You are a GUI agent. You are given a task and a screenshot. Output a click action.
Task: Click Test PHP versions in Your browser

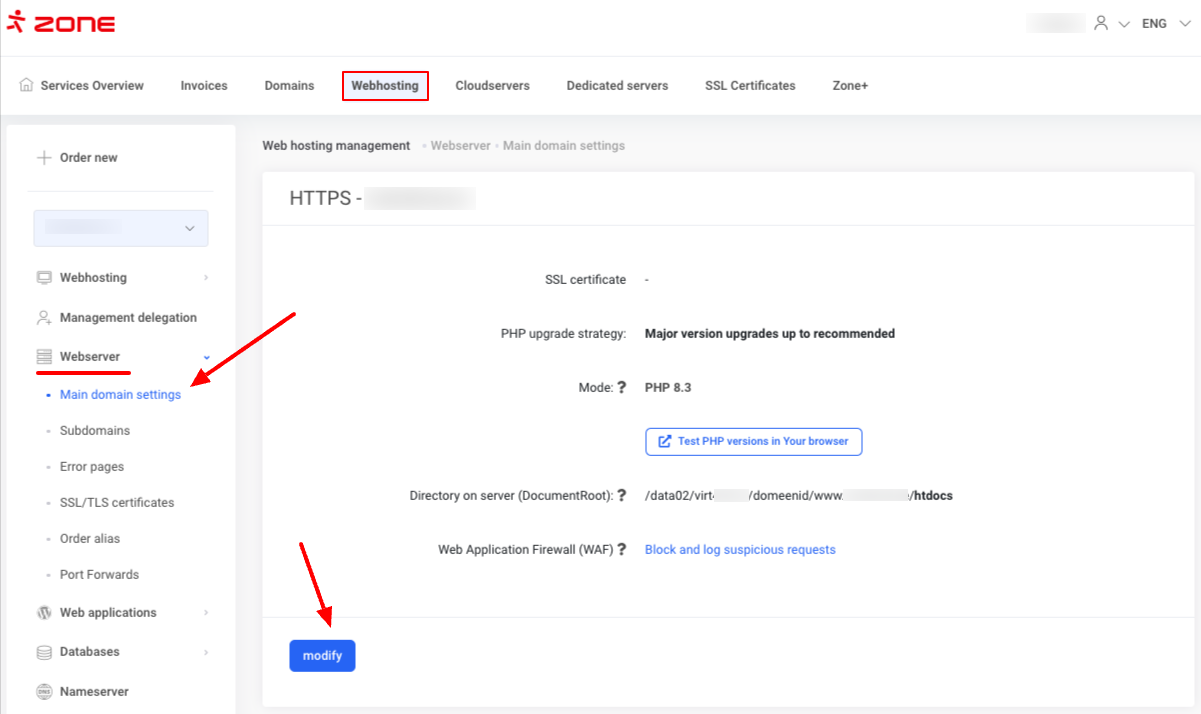click(x=753, y=441)
